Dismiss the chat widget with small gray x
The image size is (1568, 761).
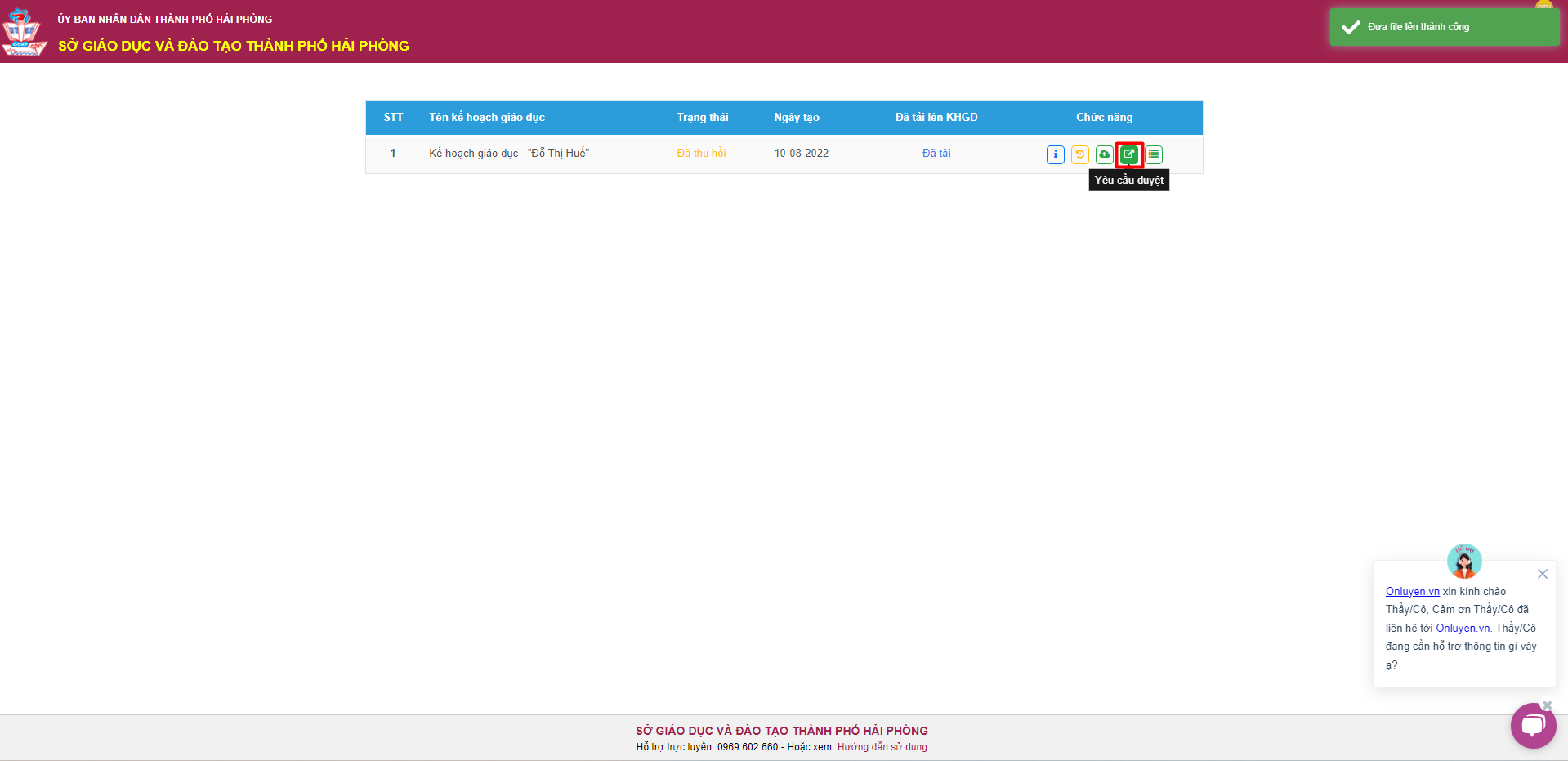point(1547,705)
